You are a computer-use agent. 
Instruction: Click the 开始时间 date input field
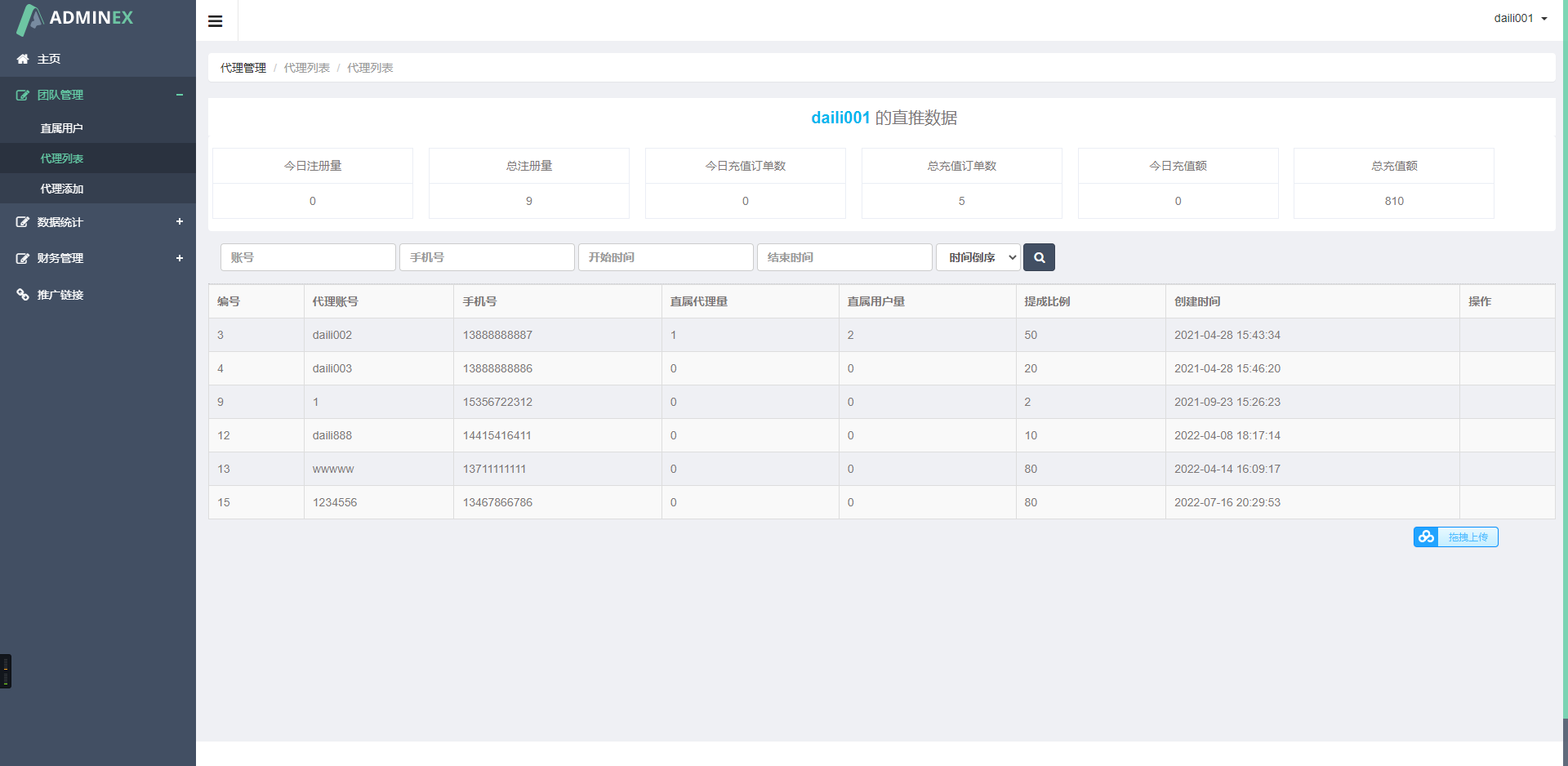(x=665, y=257)
